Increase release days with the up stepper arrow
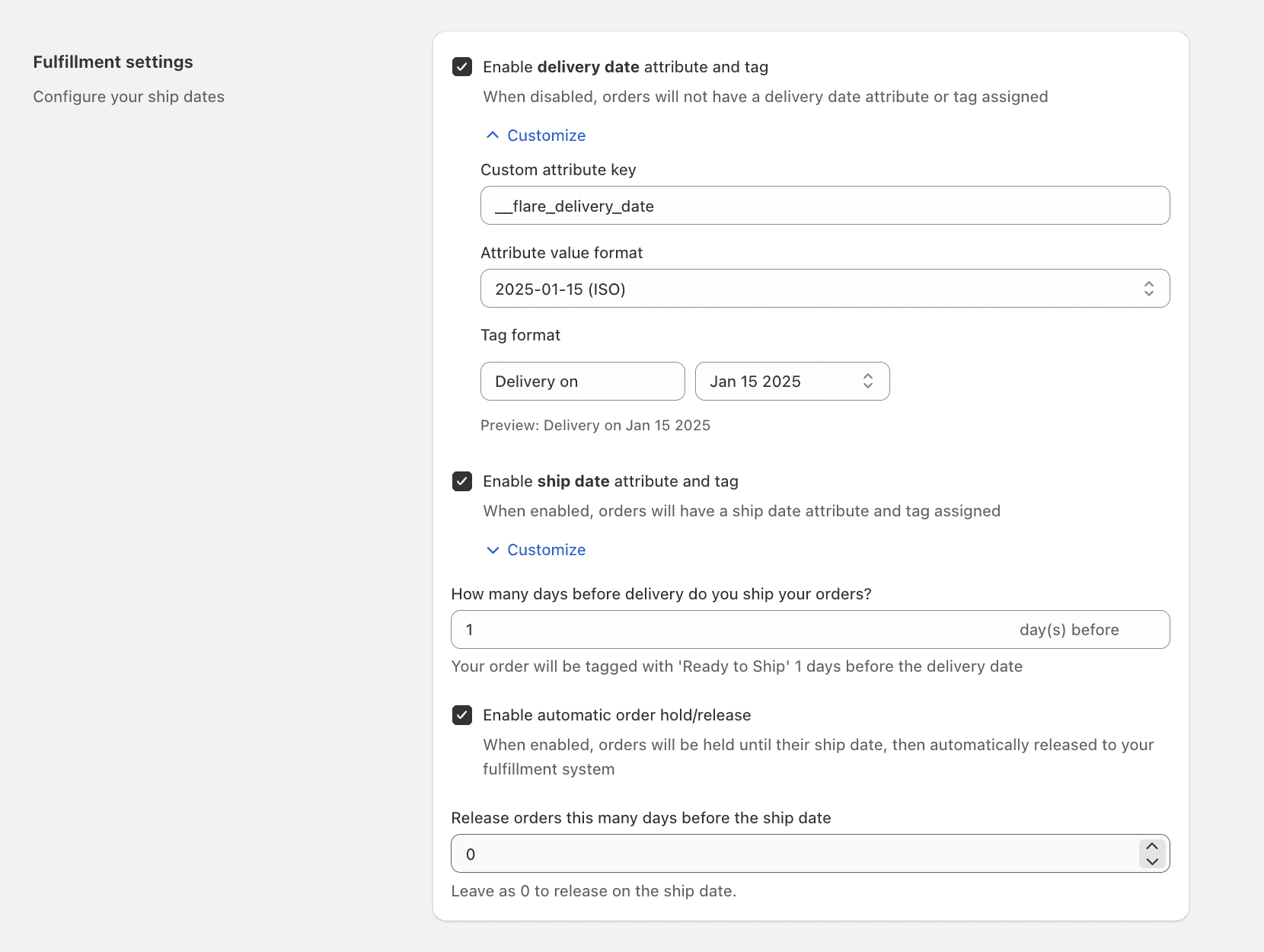 tap(1152, 846)
